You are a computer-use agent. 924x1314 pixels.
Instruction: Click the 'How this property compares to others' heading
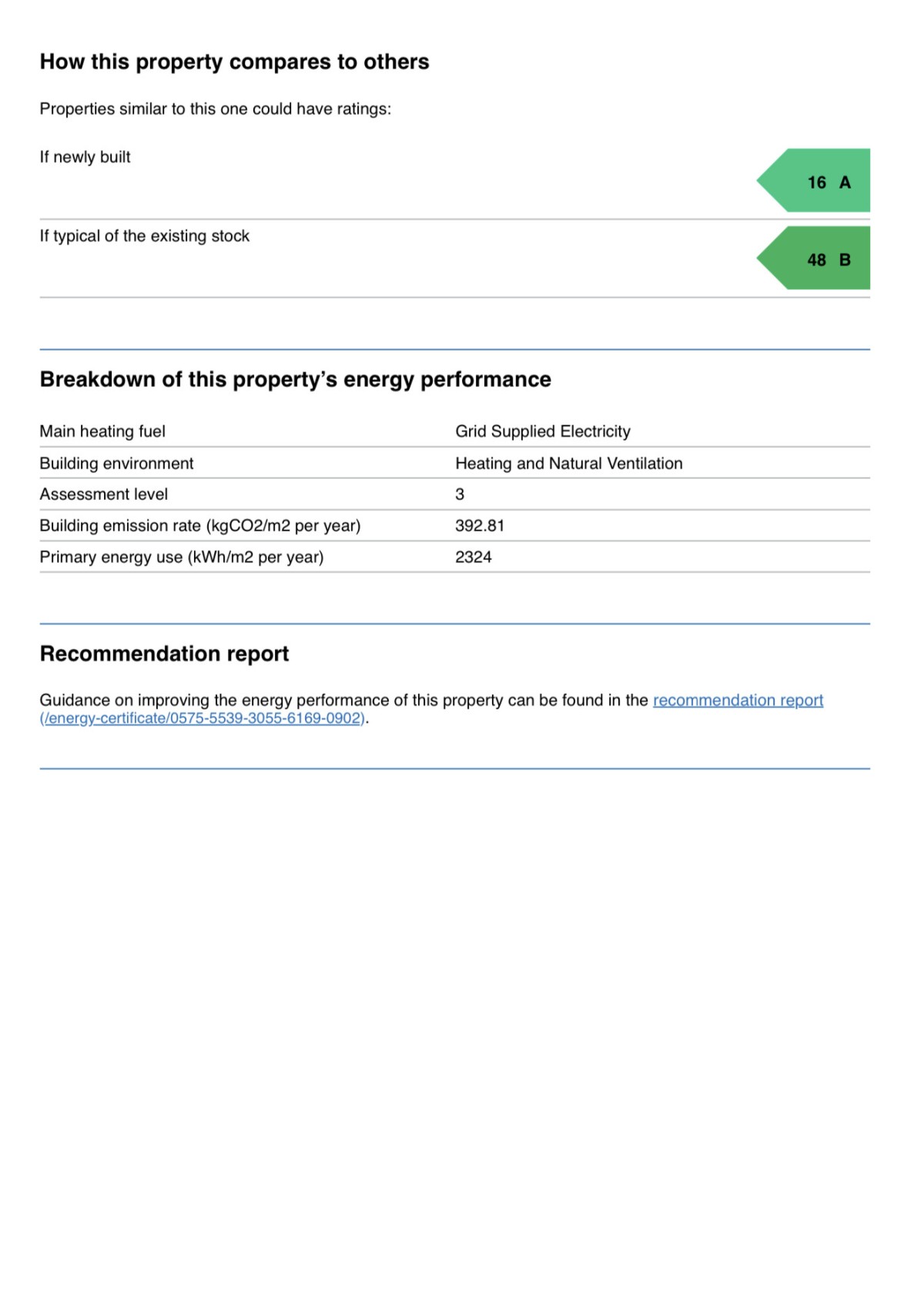point(234,62)
